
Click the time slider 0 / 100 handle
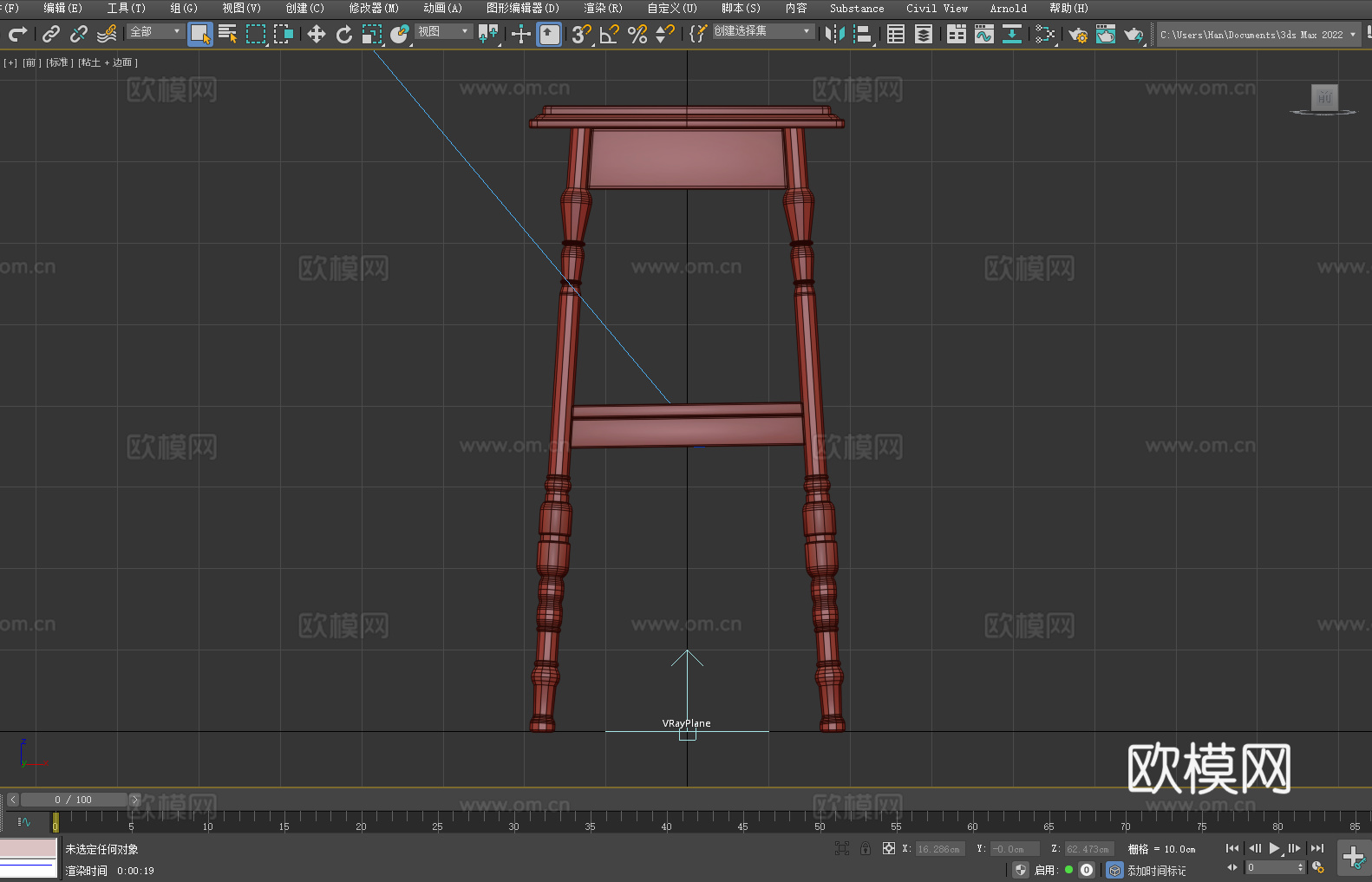pyautogui.click(x=74, y=800)
